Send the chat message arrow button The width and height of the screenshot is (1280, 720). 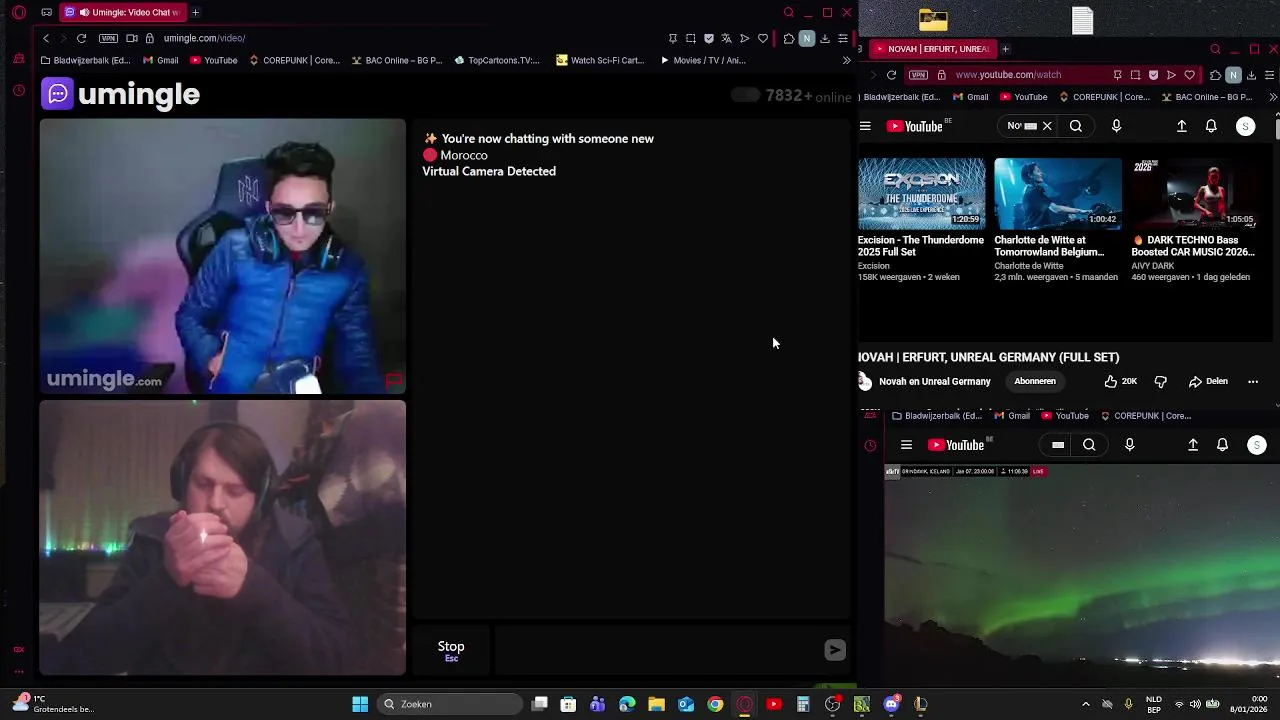[834, 650]
